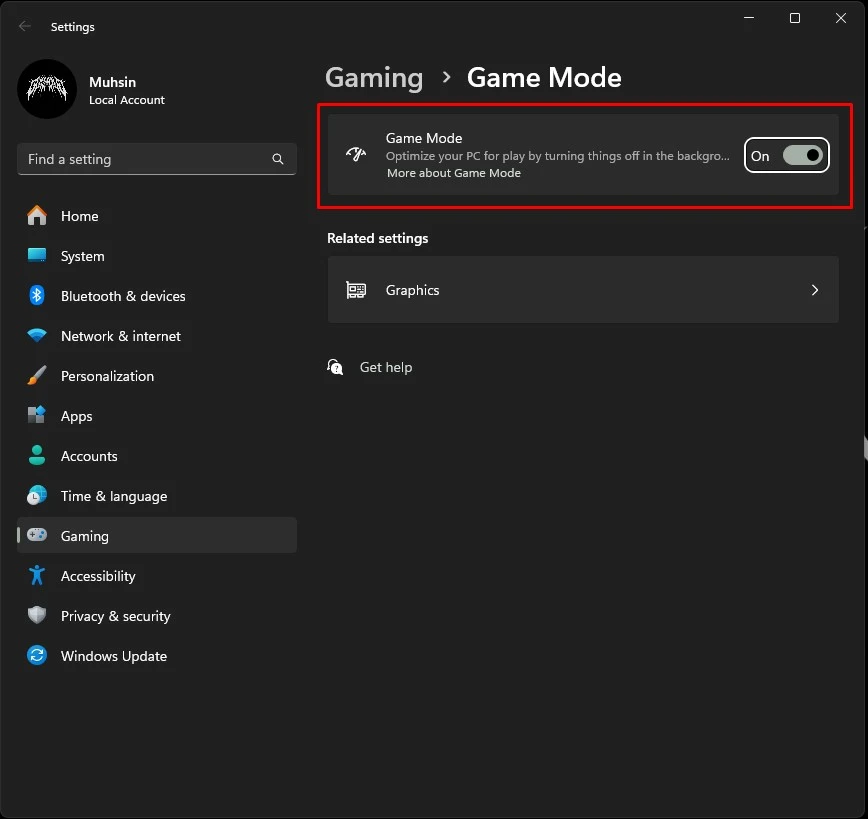Select Gaming in the sidebar
The image size is (868, 819).
[157, 535]
